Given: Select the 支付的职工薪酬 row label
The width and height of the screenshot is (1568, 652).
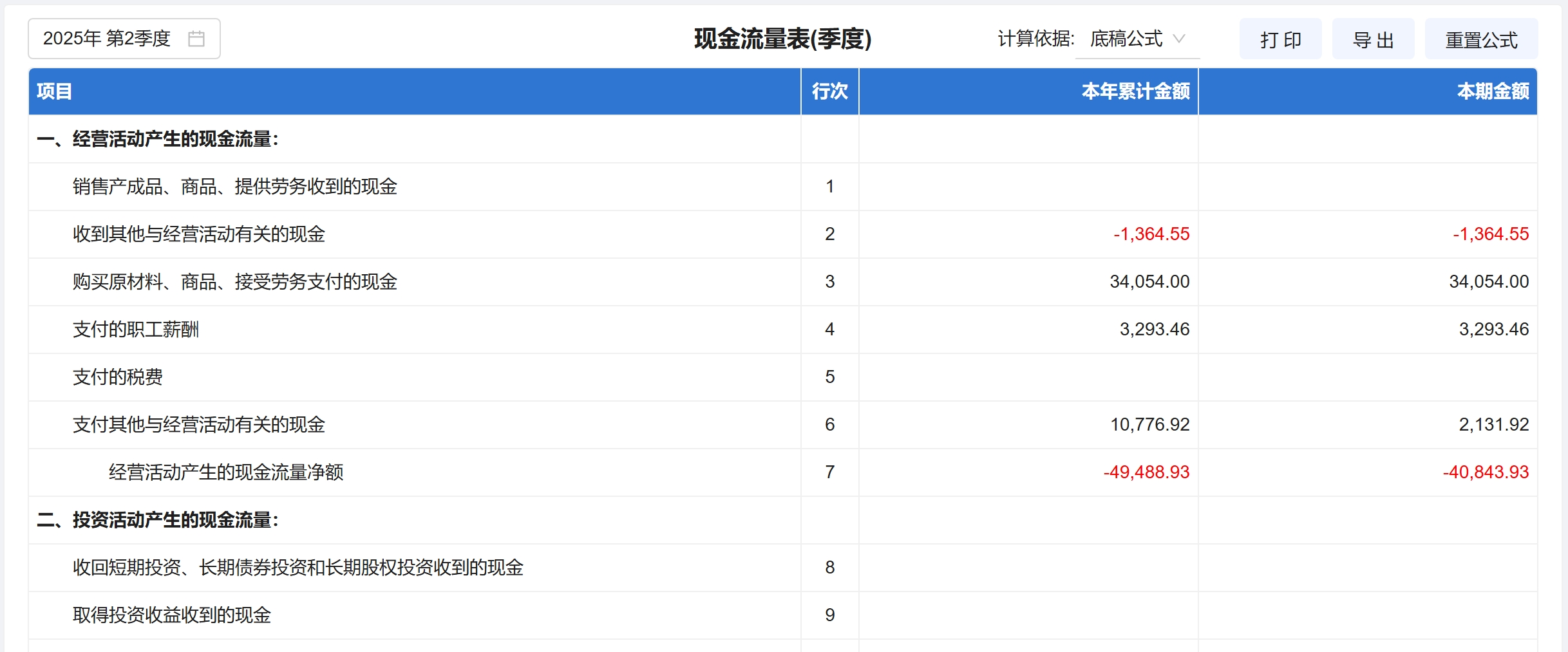Looking at the screenshot, I should coord(136,330).
